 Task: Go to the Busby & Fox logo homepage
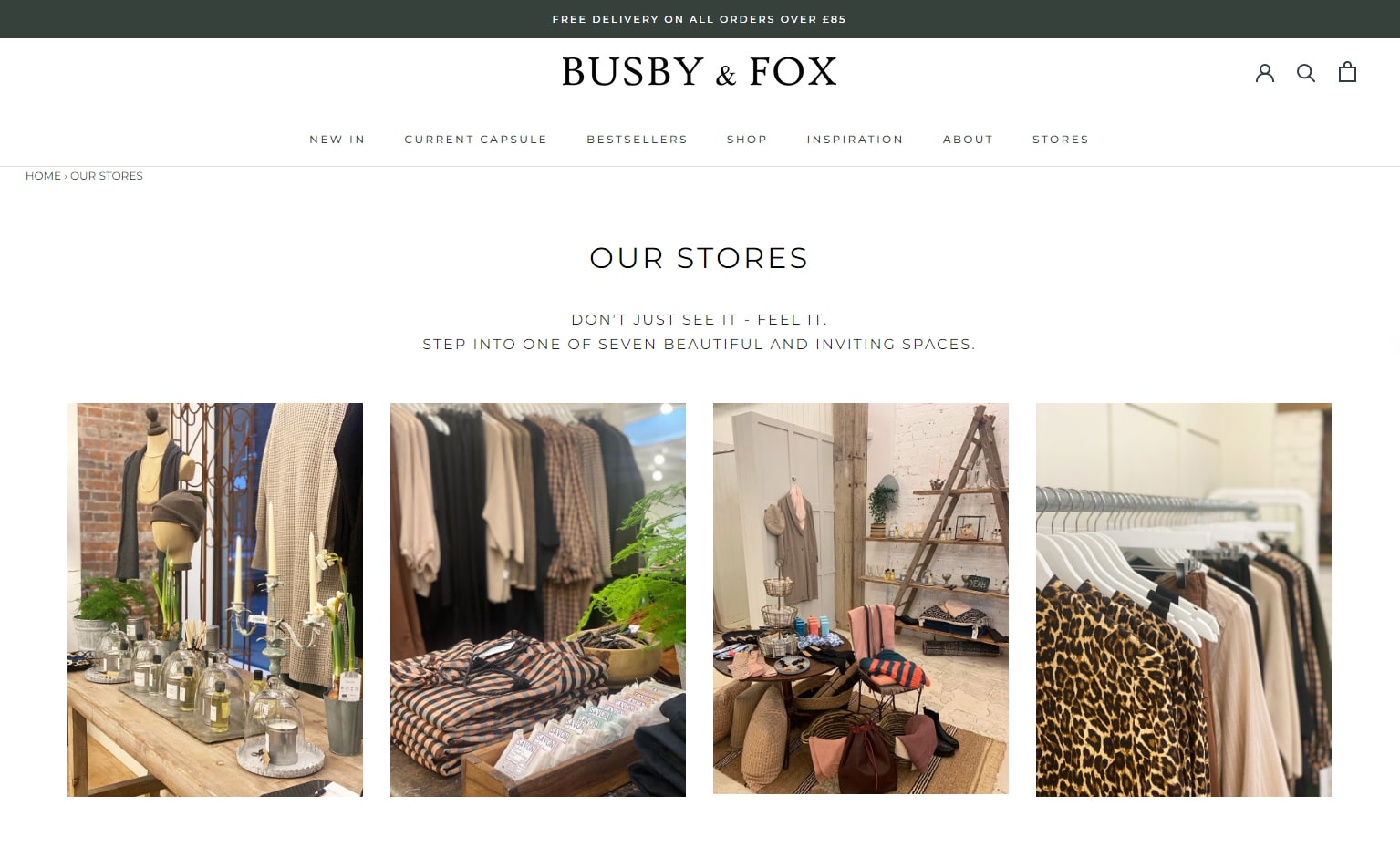(700, 72)
